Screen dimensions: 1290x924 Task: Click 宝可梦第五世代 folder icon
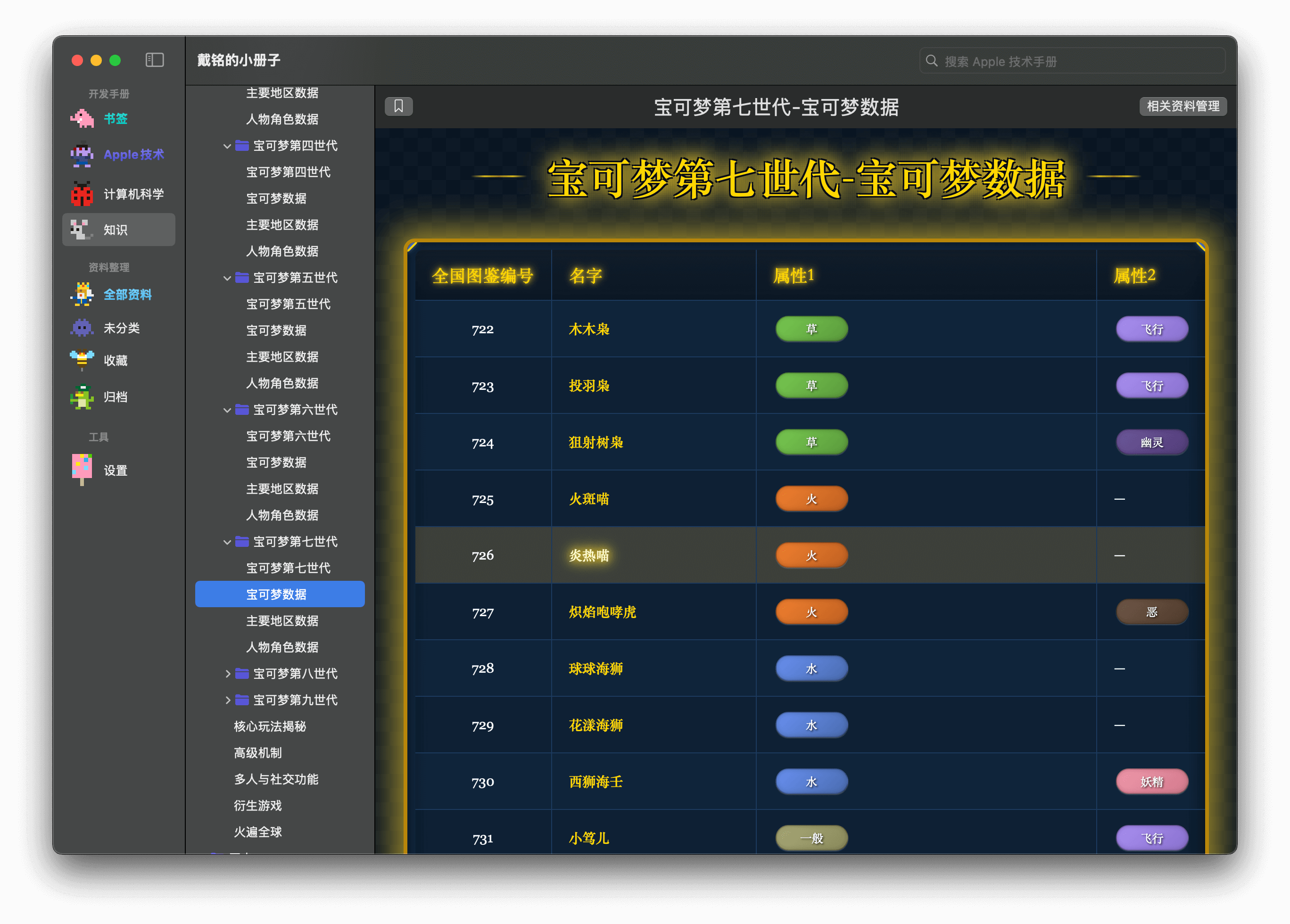[x=242, y=278]
